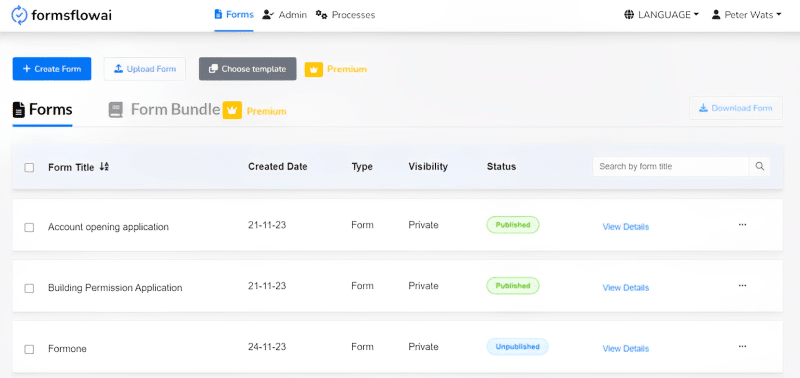The width and height of the screenshot is (800, 378).
Task: Open the Peter Wats user menu
Action: pyautogui.click(x=746, y=15)
